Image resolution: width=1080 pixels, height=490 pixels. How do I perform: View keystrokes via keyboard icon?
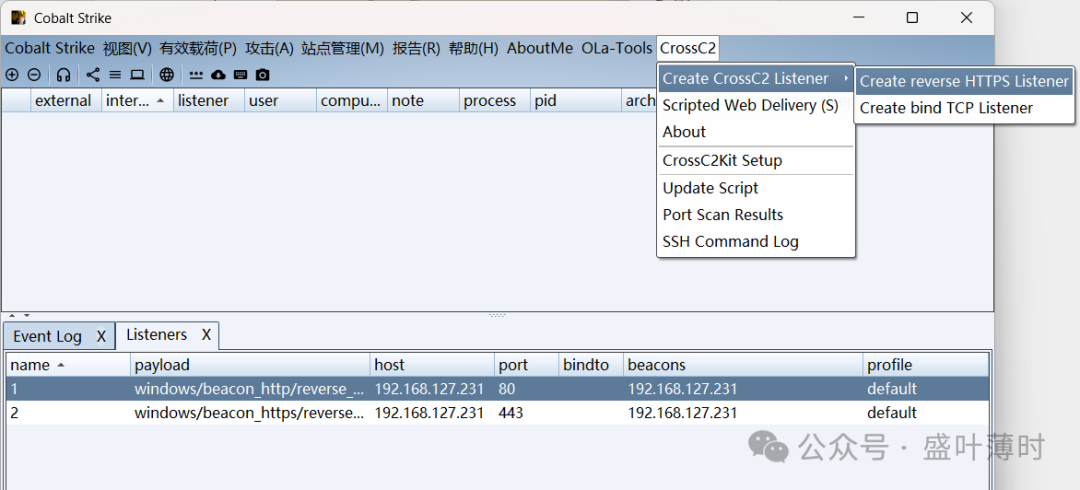pos(240,74)
